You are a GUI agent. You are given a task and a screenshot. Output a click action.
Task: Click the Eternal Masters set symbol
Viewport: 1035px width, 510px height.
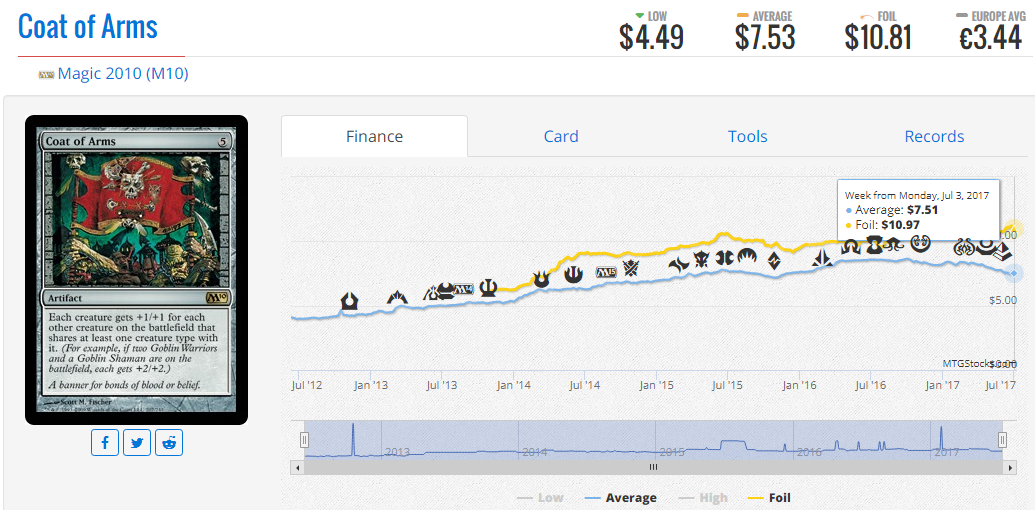tap(874, 244)
